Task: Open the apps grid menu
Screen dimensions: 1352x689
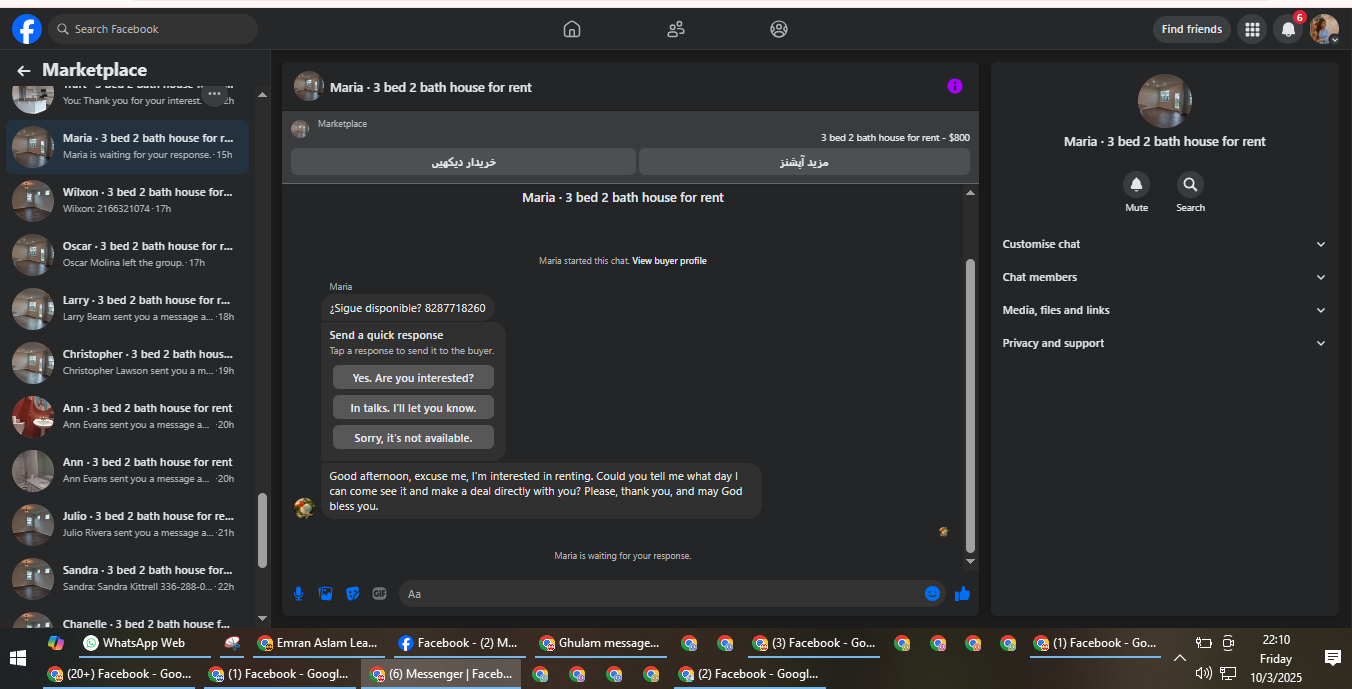Action: click(1252, 29)
